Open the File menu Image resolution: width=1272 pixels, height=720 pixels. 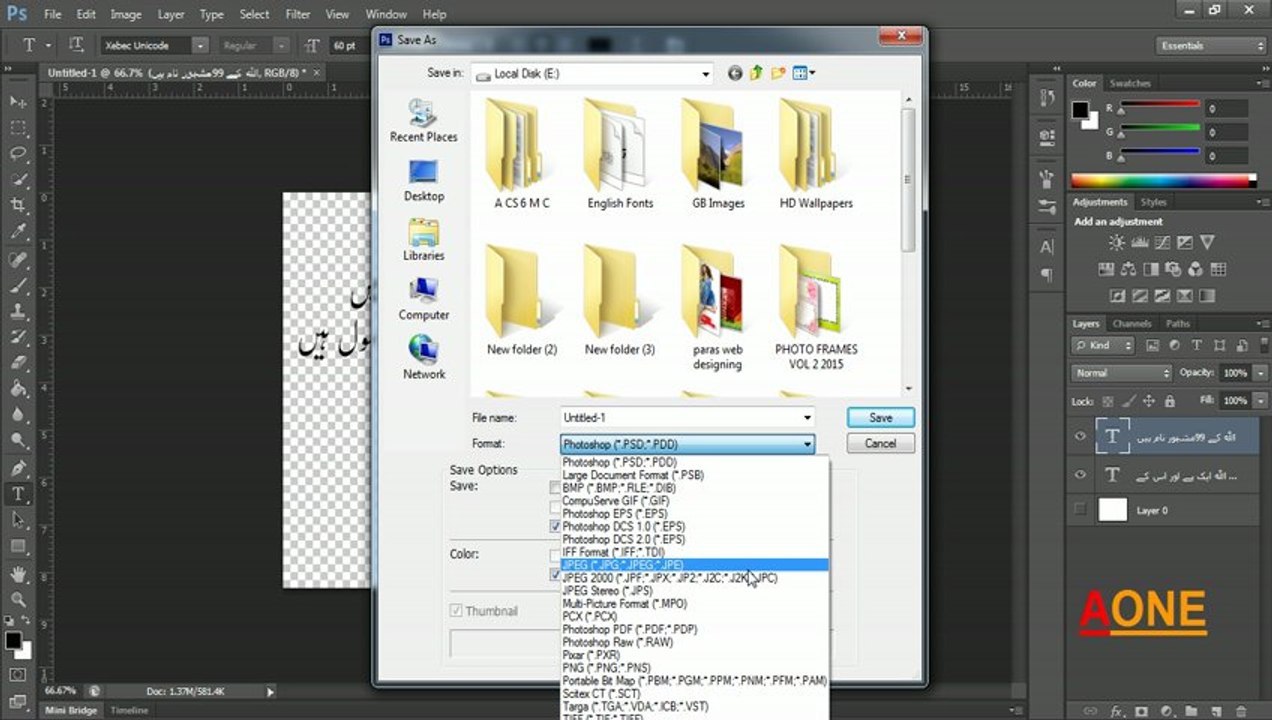click(x=52, y=15)
